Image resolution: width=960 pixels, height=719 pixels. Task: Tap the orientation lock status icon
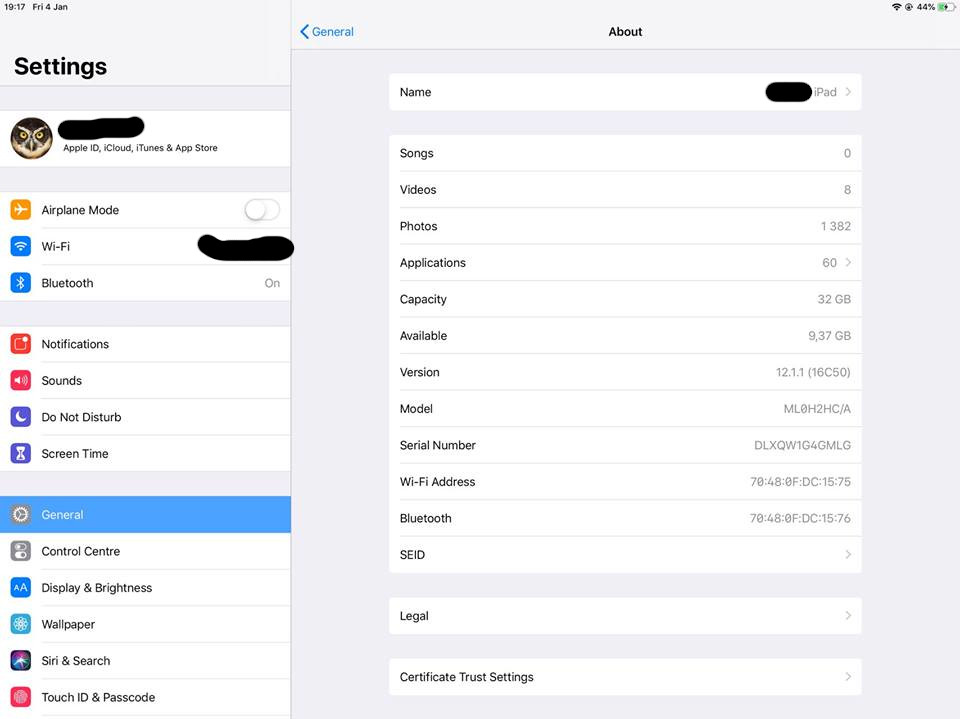point(909,7)
